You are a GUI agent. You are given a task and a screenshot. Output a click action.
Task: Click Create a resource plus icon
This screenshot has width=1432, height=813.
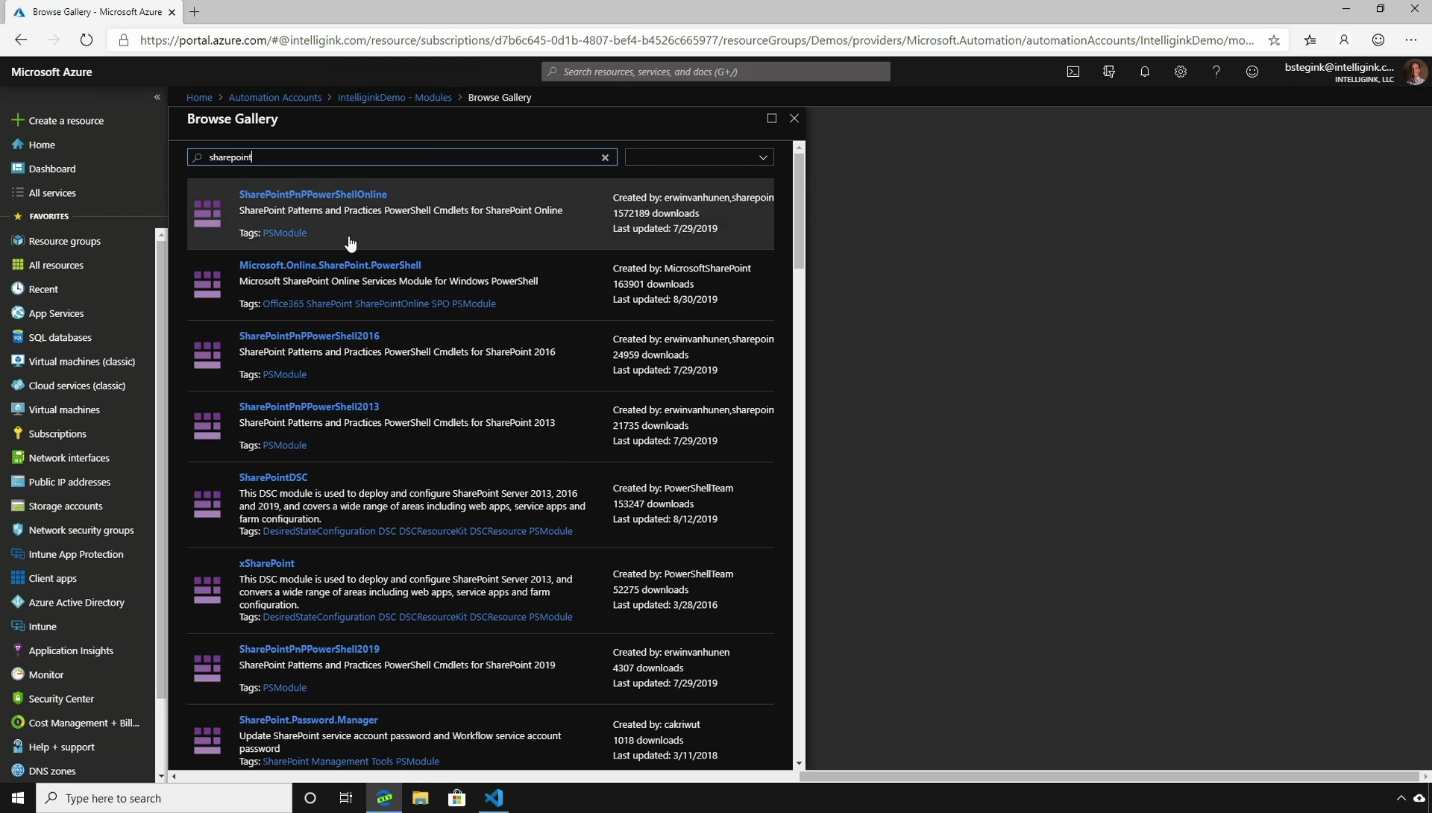point(17,120)
